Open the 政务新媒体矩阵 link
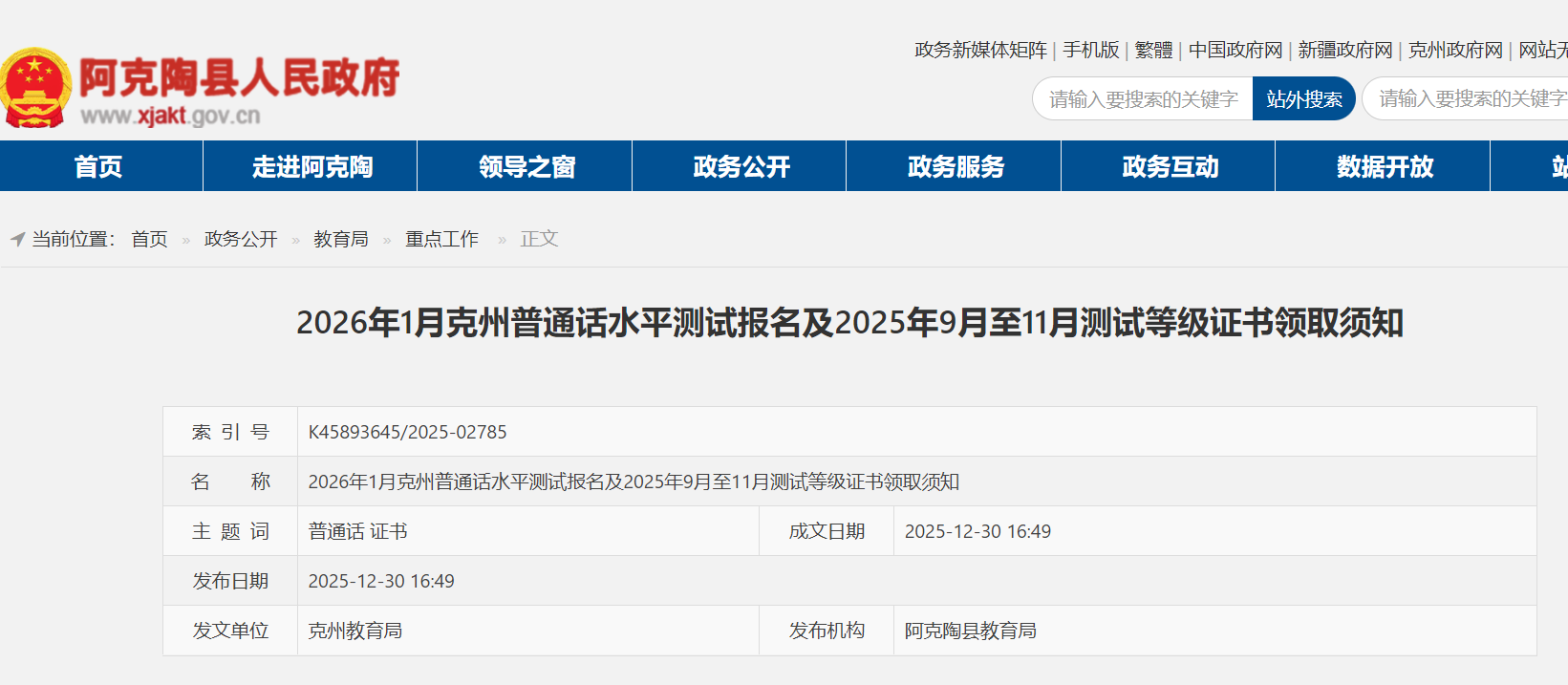 [980, 50]
